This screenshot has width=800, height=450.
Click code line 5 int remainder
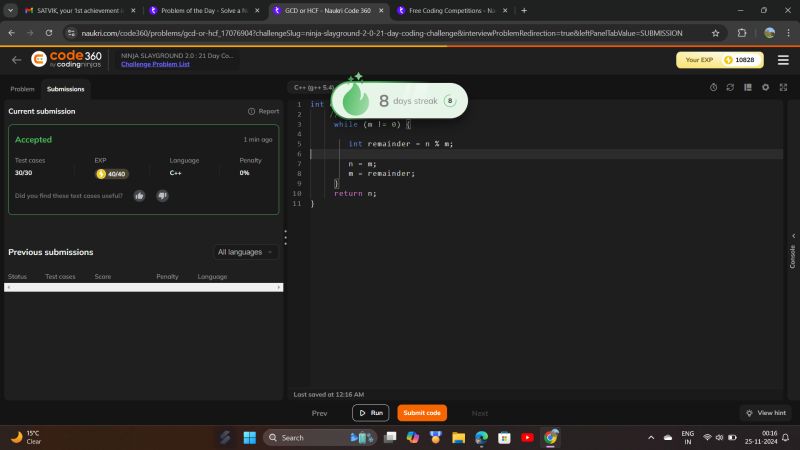click(x=401, y=144)
